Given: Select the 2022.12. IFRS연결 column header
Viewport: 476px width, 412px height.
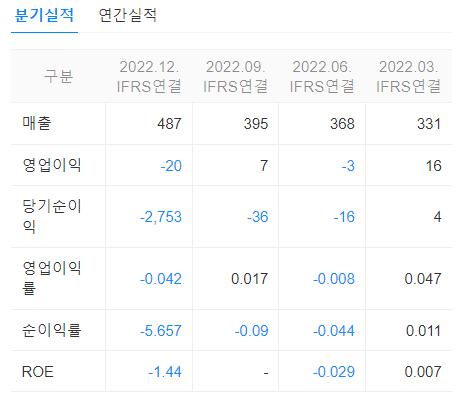Looking at the screenshot, I should coord(149,76).
